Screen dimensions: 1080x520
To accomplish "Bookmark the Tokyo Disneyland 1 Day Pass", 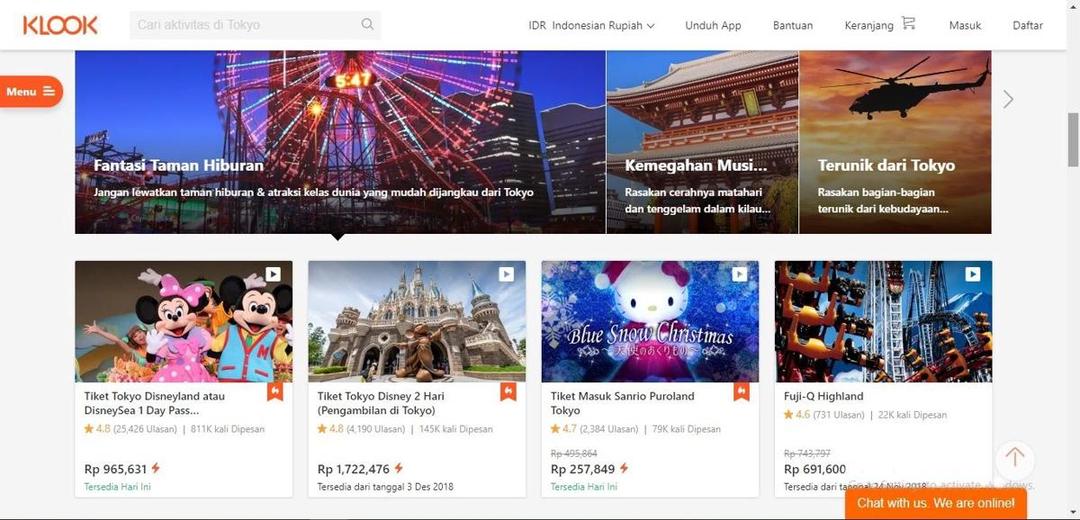I will coord(275,391).
